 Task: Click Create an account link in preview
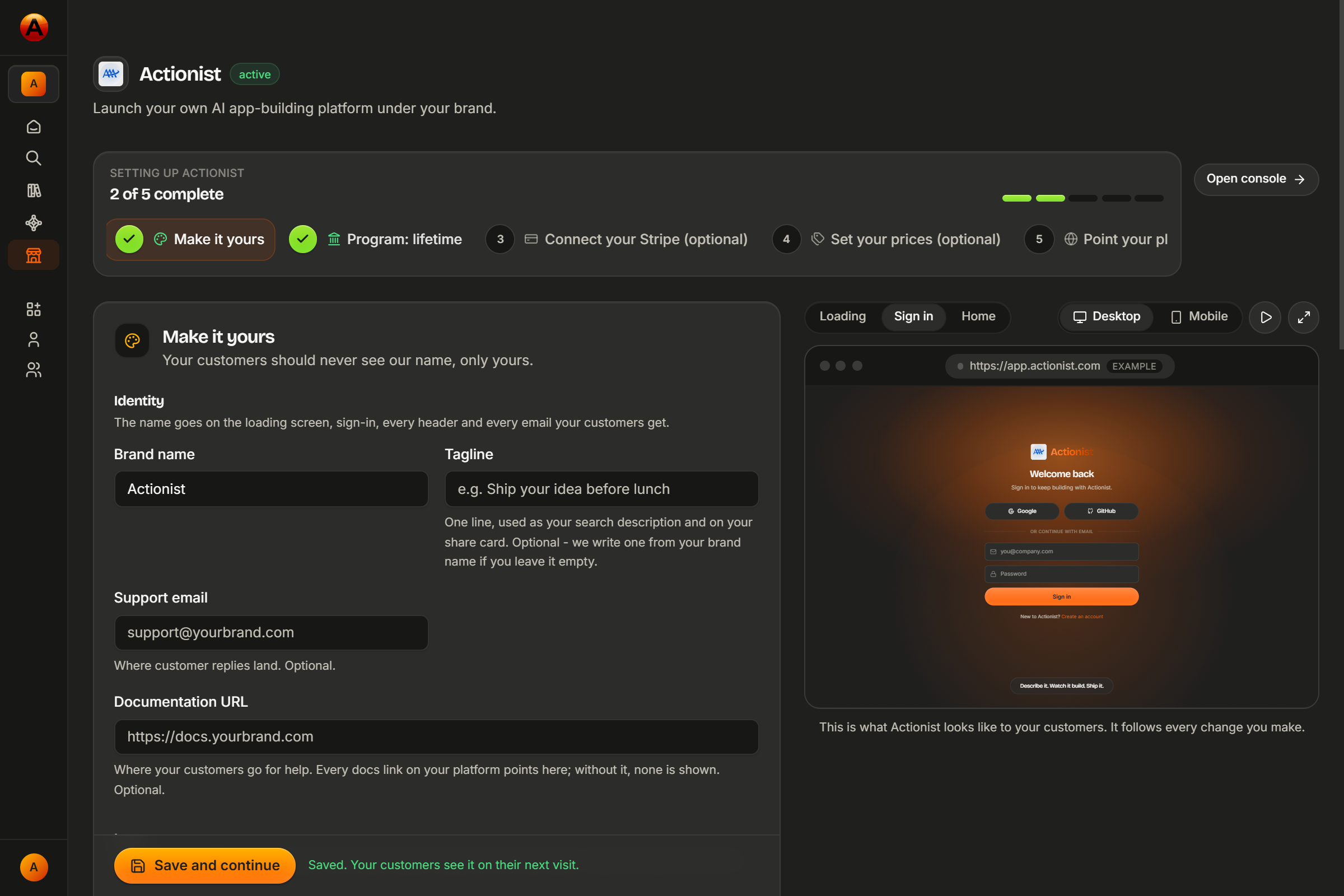pyautogui.click(x=1082, y=617)
